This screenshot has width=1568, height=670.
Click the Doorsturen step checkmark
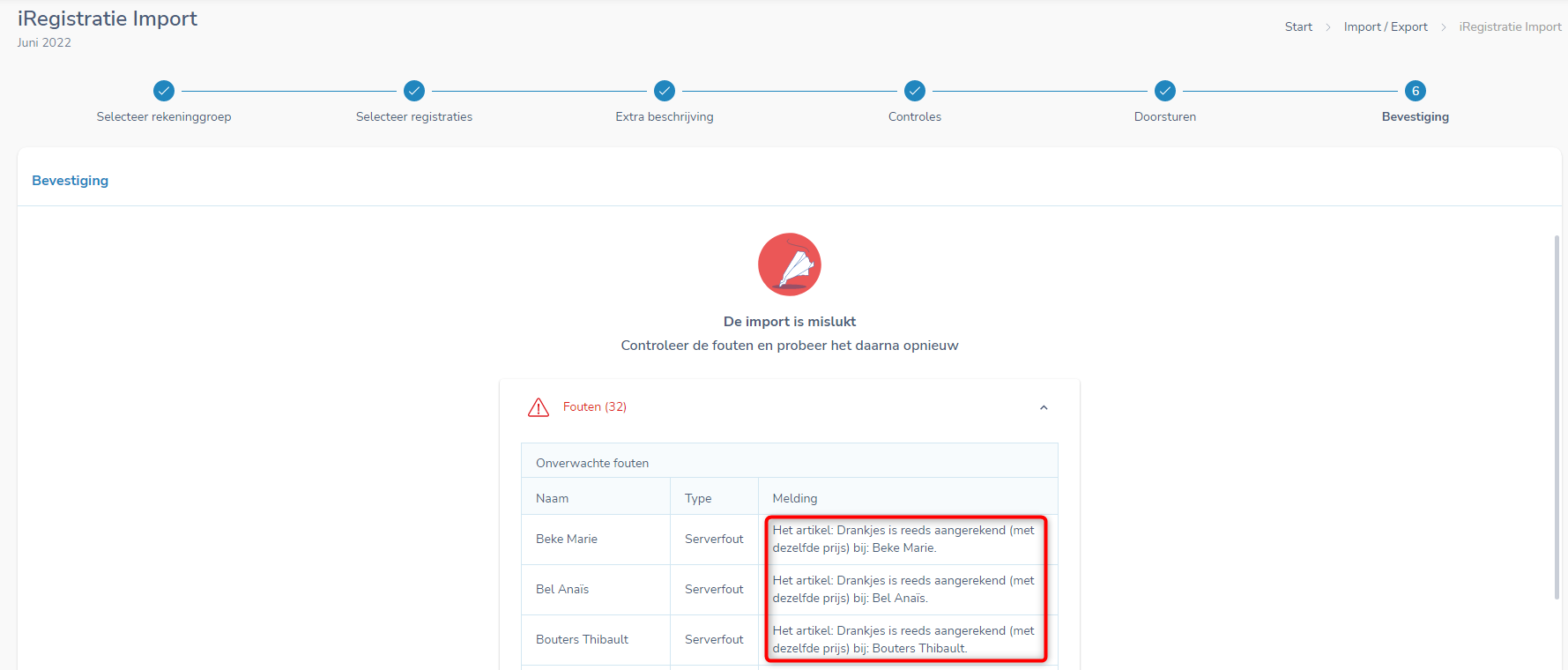coord(1165,91)
